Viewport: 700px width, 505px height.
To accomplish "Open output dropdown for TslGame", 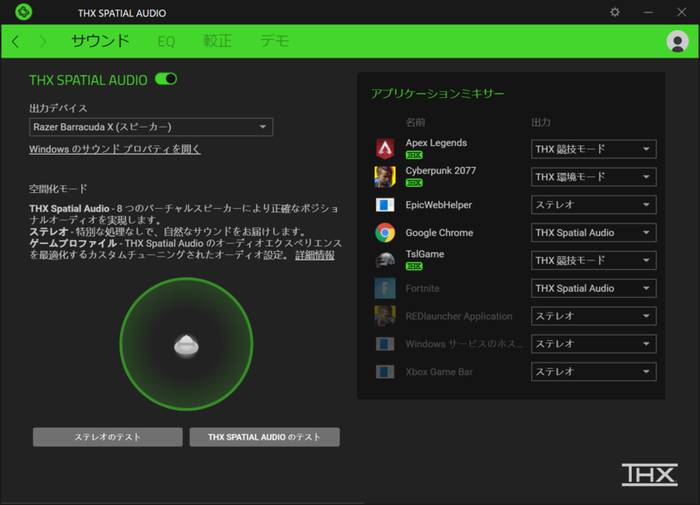I will point(594,260).
